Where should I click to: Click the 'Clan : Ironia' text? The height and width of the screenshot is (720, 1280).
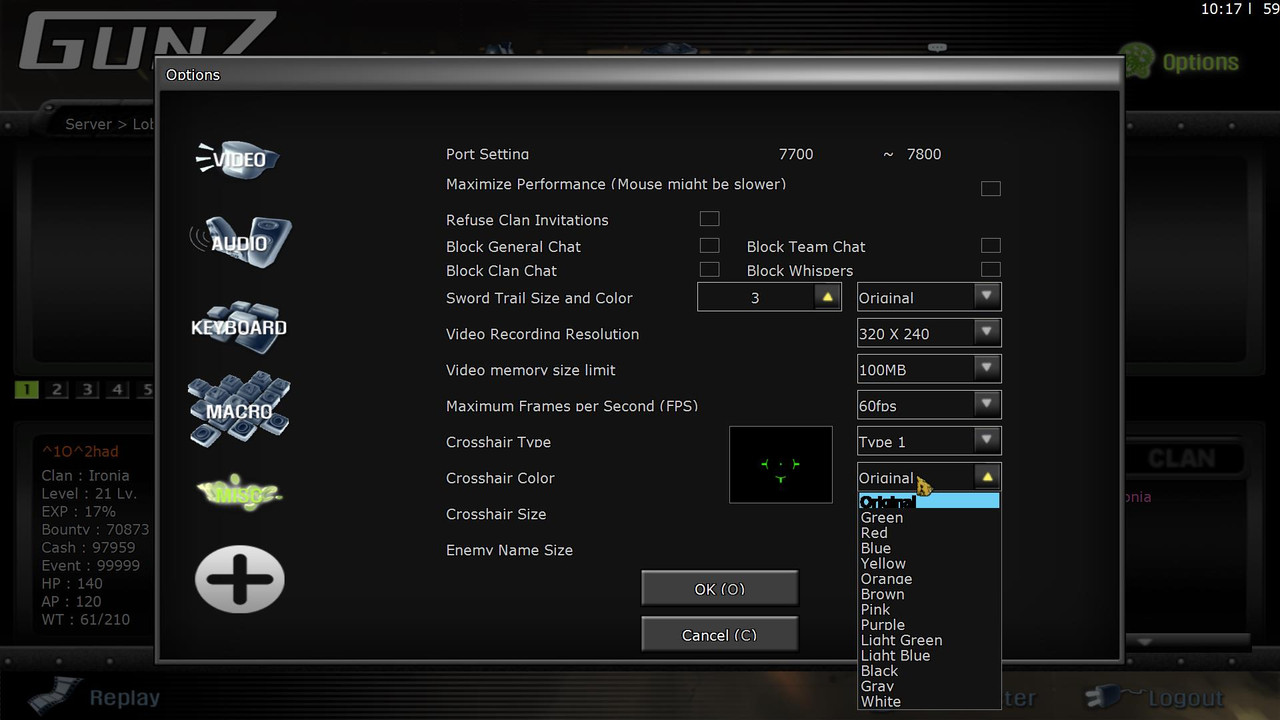coord(85,476)
